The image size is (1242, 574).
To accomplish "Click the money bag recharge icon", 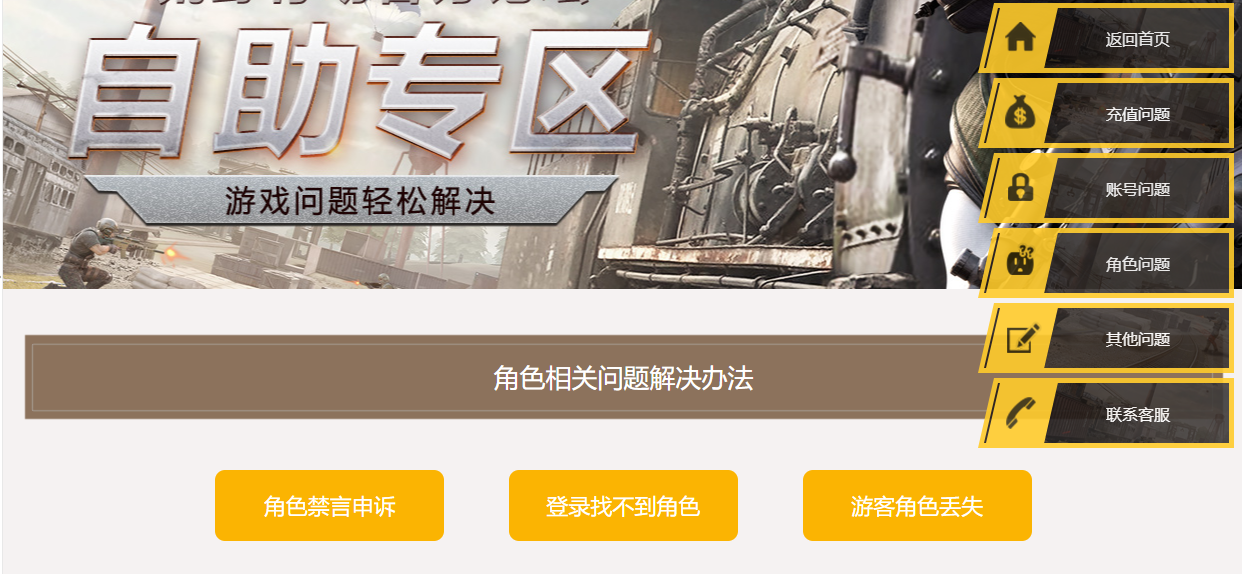I will coord(1020,113).
